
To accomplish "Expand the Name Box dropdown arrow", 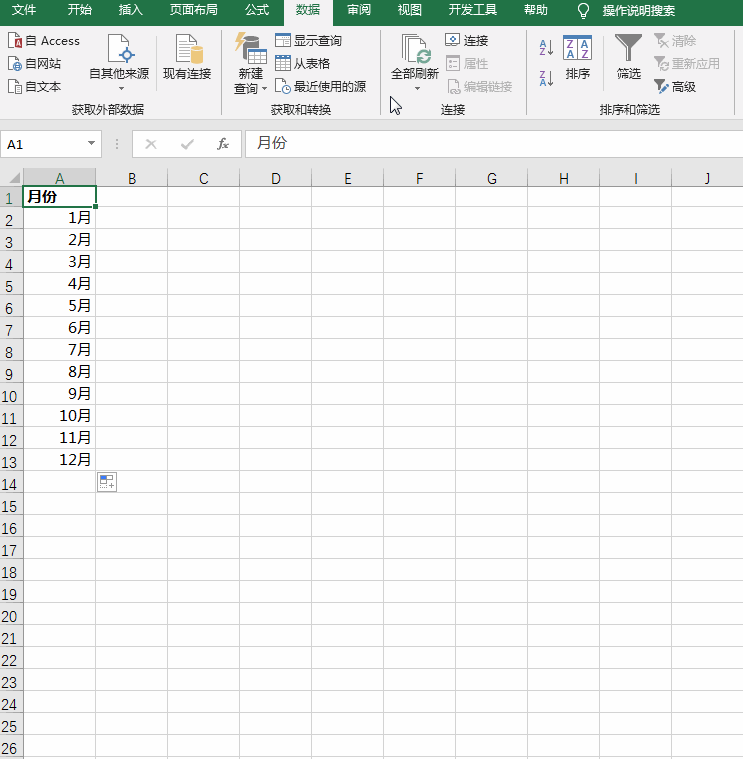I will 91,143.
